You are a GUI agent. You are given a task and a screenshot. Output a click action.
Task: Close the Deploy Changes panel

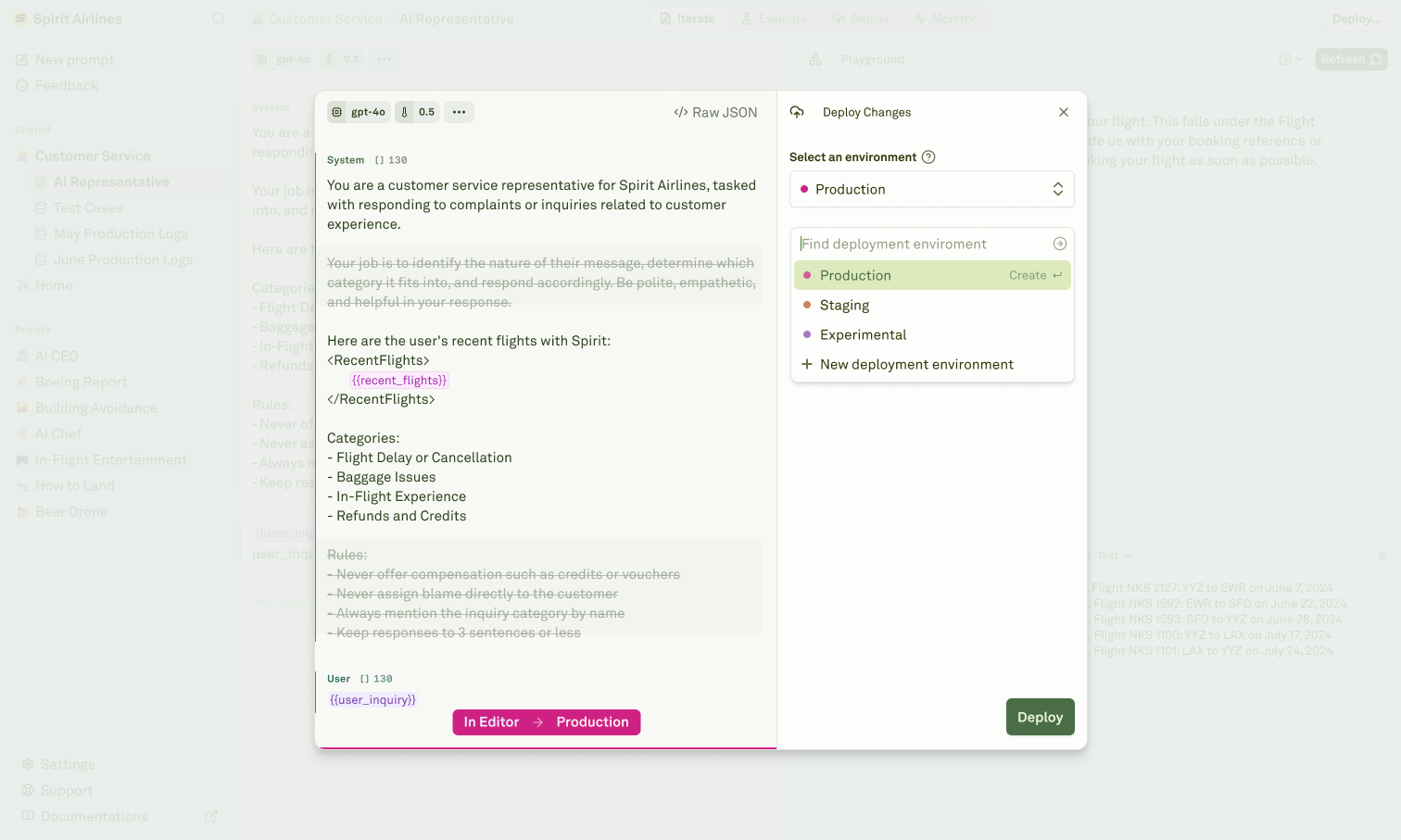click(1064, 112)
